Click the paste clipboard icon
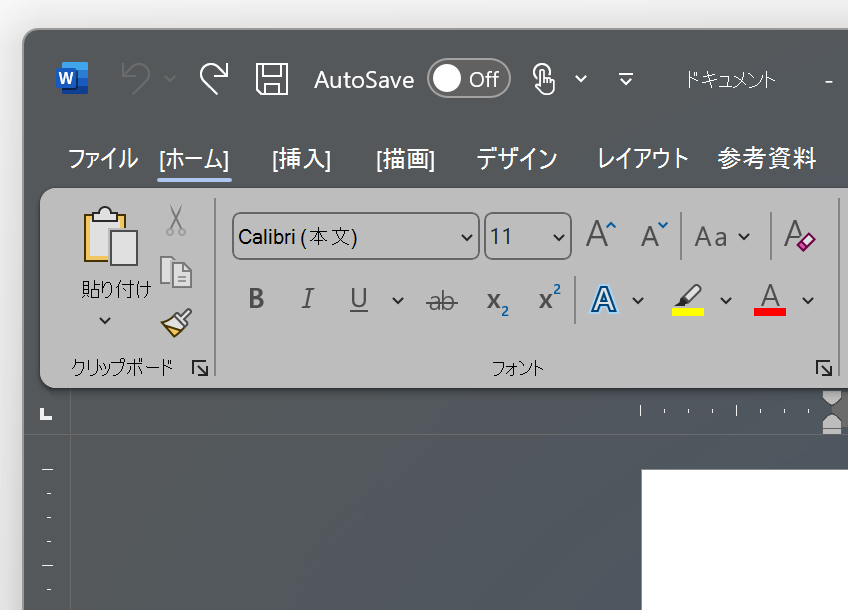This screenshot has width=848, height=610. pyautogui.click(x=110, y=236)
